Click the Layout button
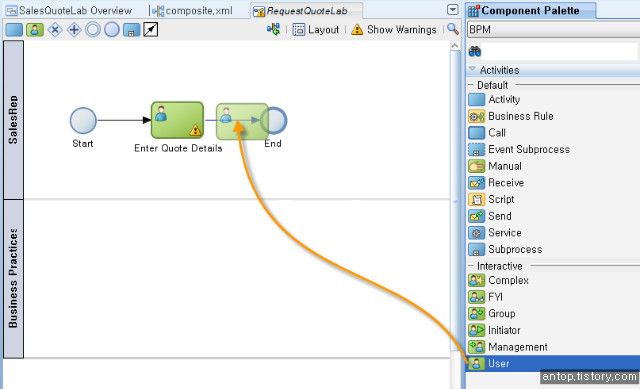The height and width of the screenshot is (389, 640). [316, 30]
